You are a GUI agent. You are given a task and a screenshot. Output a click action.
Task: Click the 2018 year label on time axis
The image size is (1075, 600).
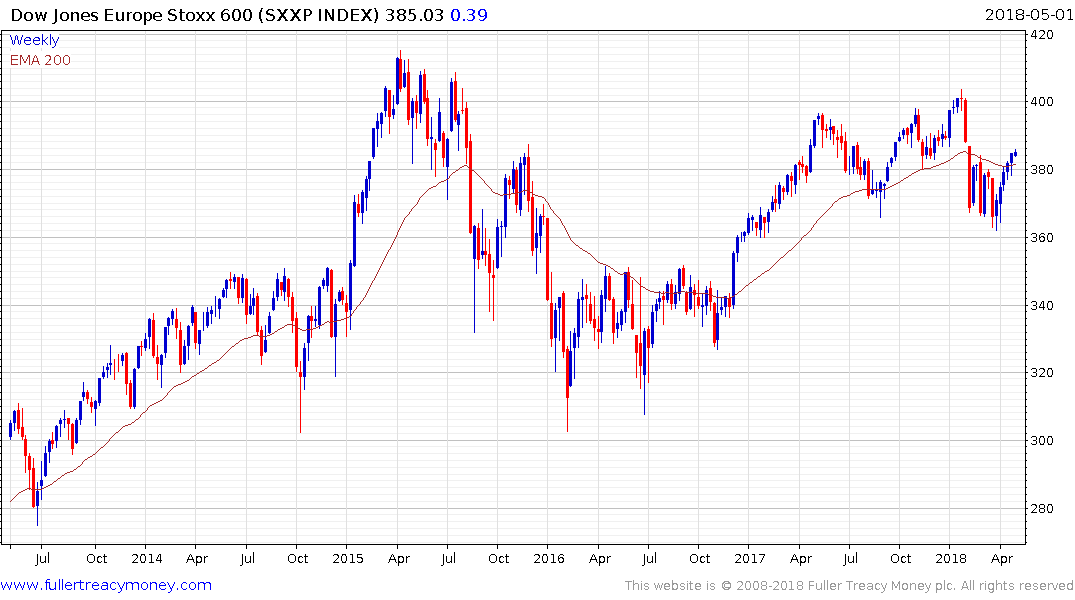coord(951,559)
